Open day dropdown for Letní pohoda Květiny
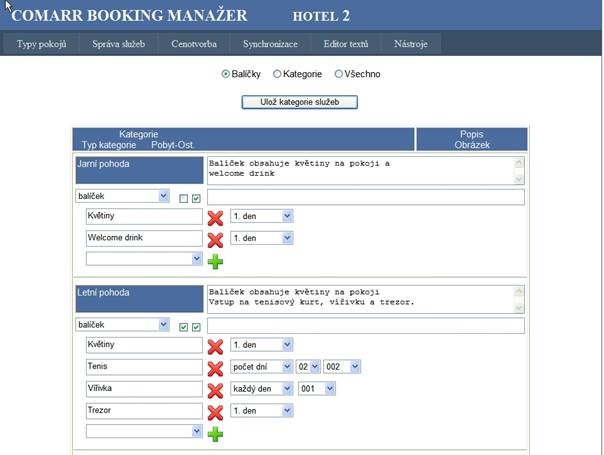The width and height of the screenshot is (604, 455). 262,345
